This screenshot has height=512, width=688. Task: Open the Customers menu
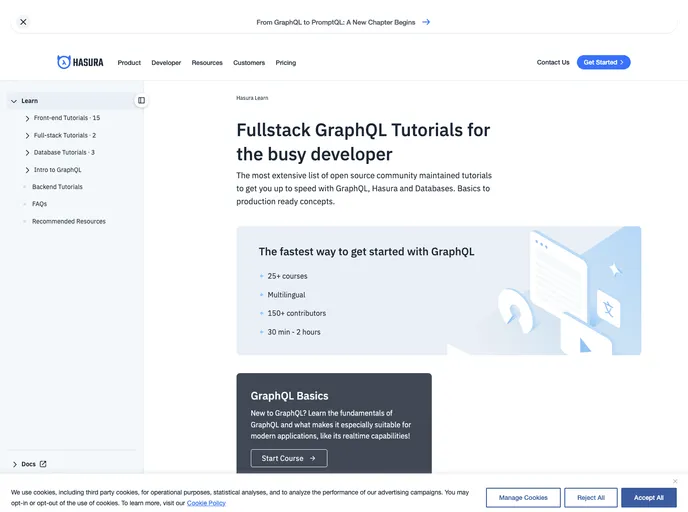(249, 63)
